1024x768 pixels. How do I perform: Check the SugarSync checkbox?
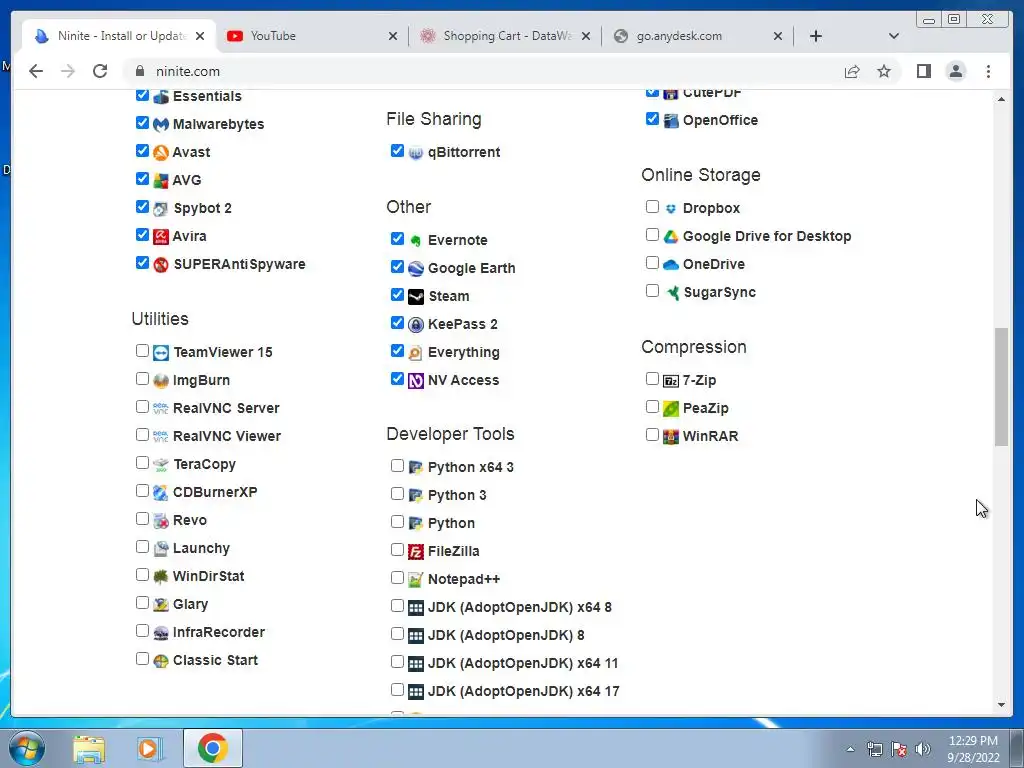(x=652, y=291)
